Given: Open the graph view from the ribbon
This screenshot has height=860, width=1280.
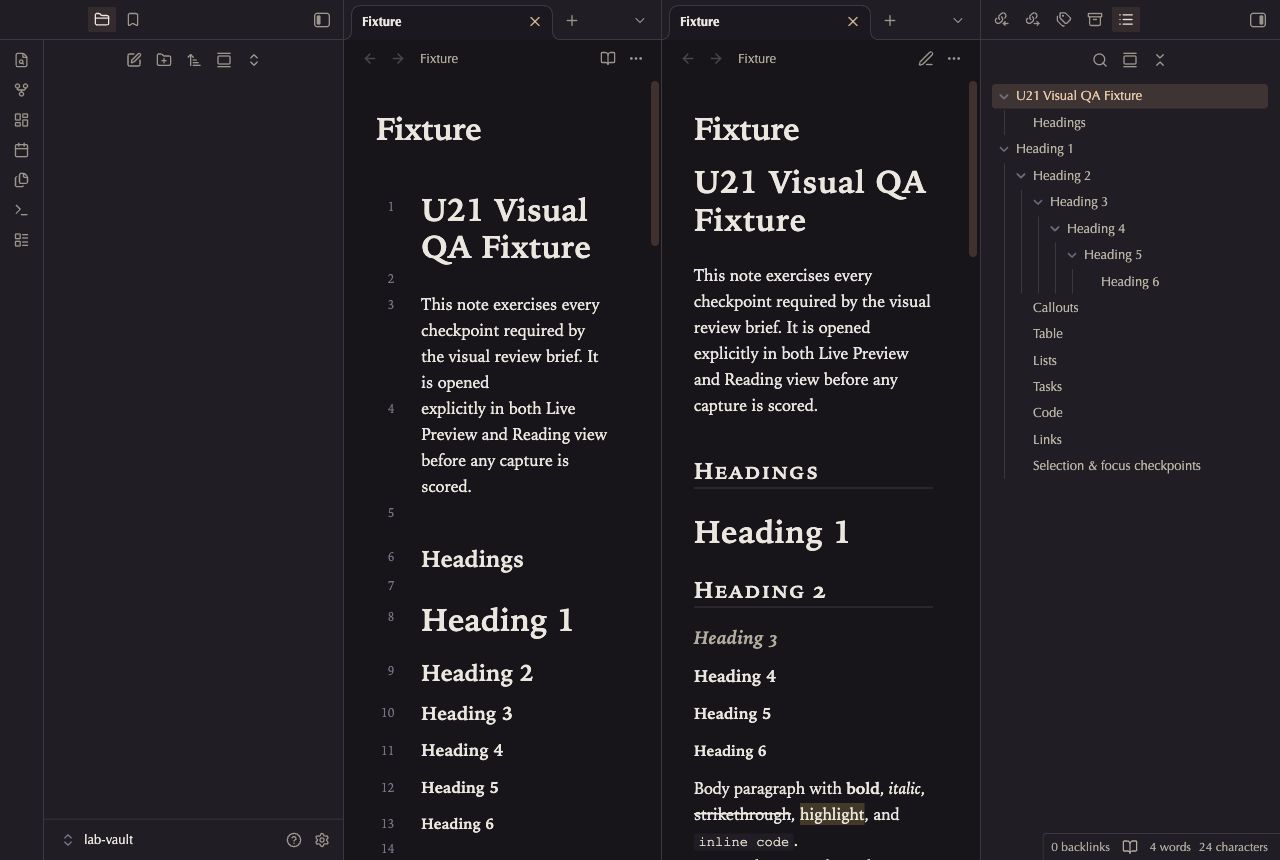Looking at the screenshot, I should [22, 90].
